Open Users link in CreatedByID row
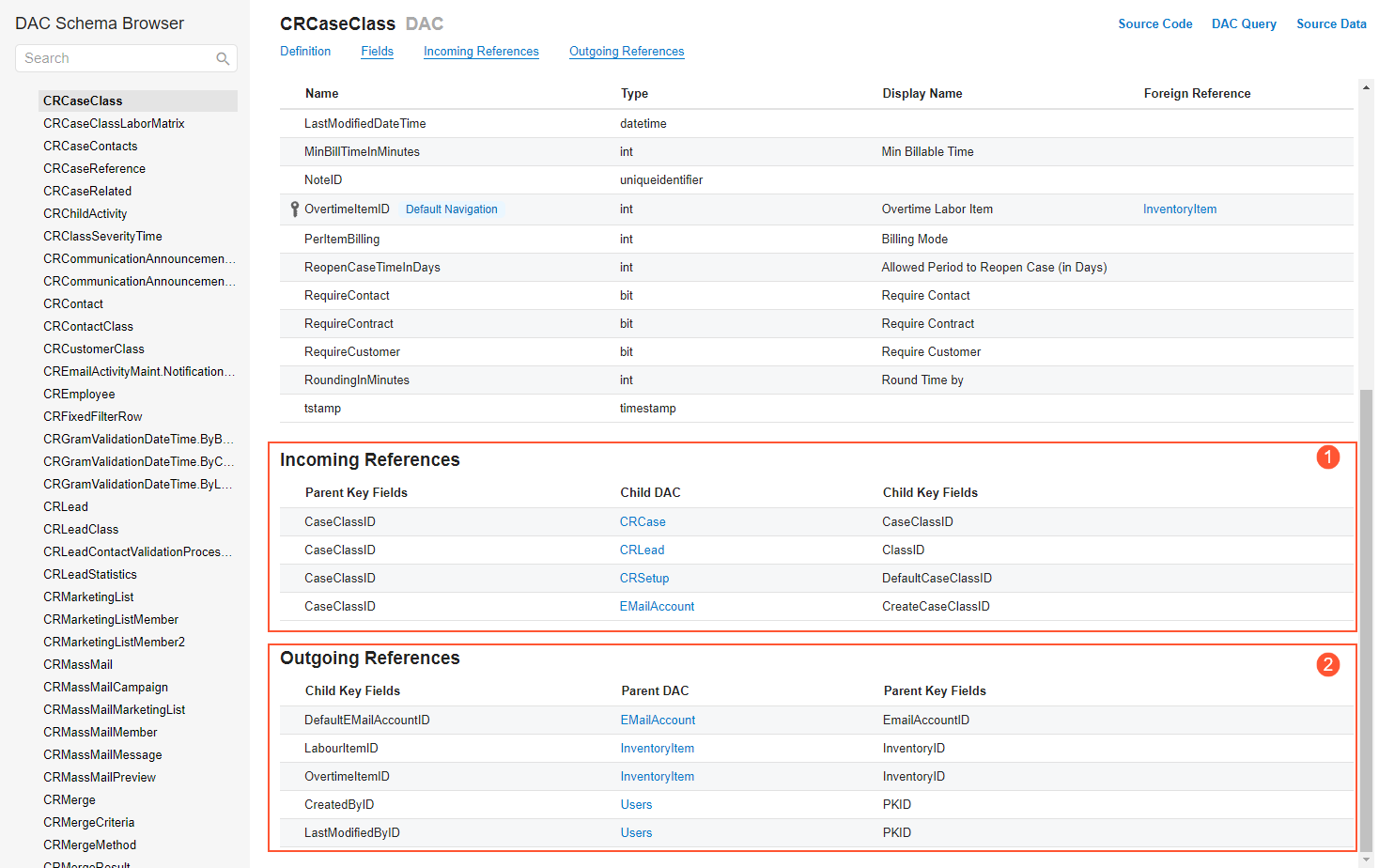 tap(636, 805)
